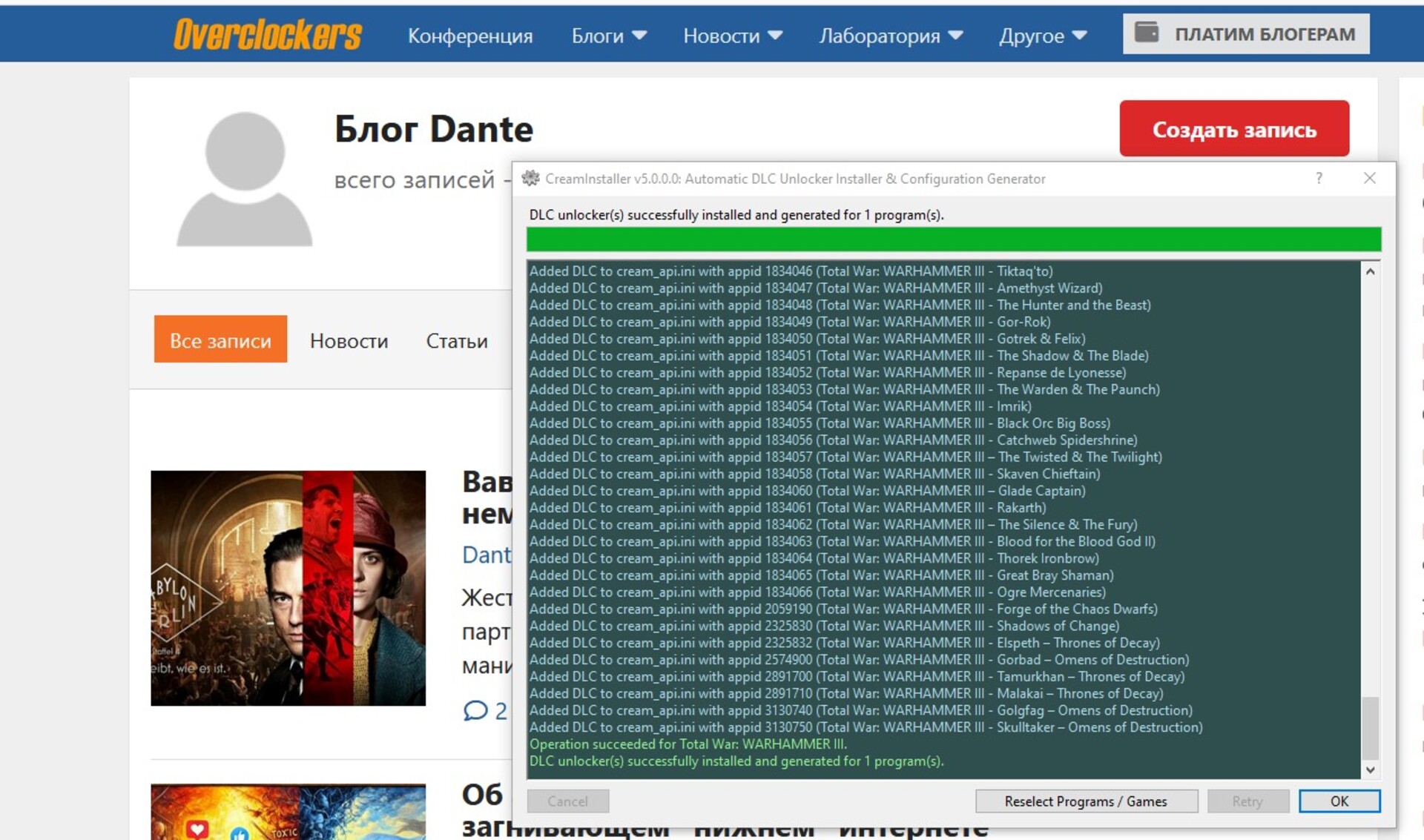1424x840 pixels.
Task: Click the help question mark in dialog
Action: click(1319, 179)
